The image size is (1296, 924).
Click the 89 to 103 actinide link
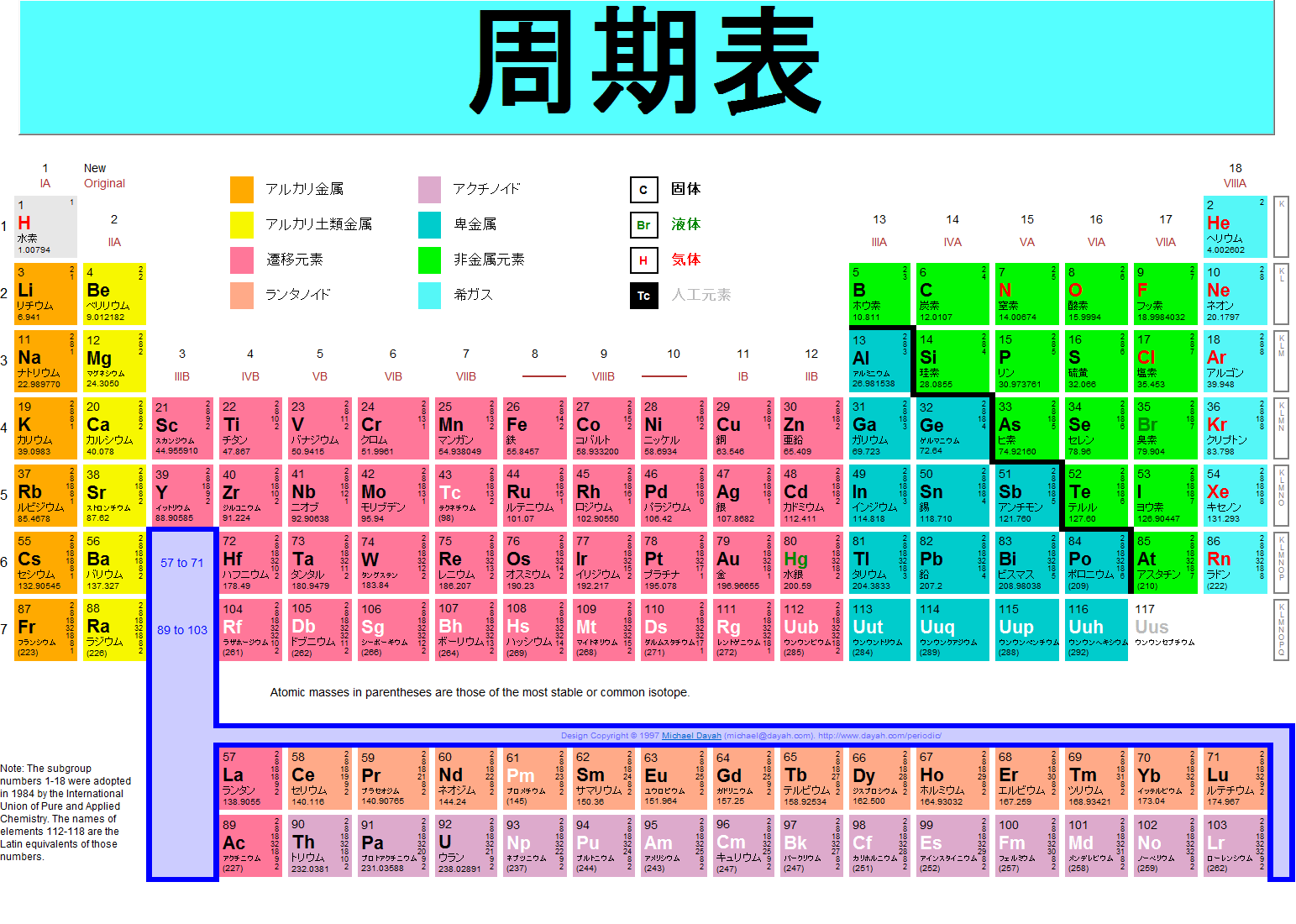click(x=182, y=630)
